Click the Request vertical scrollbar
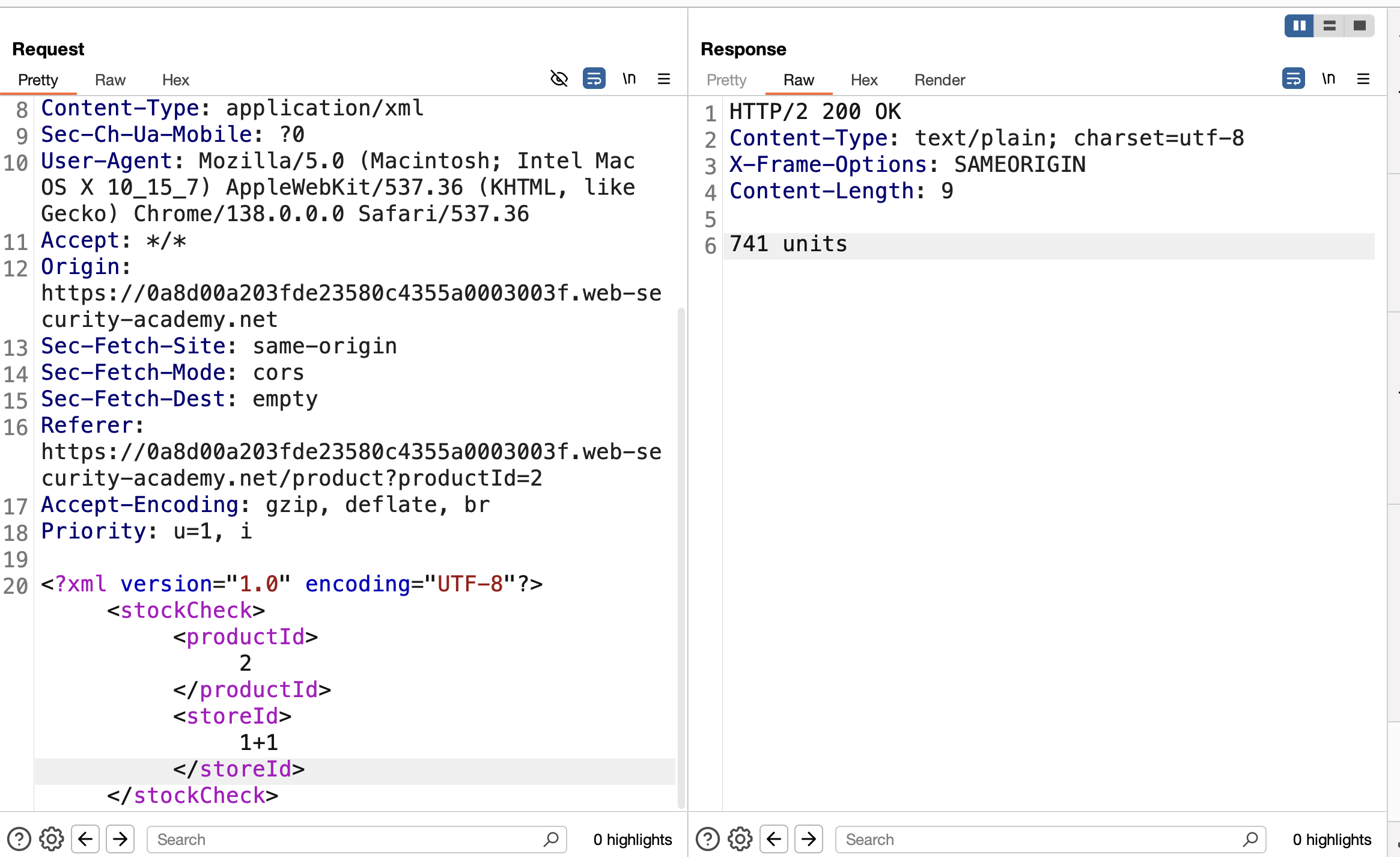Screen dimensions: 1400x857 coord(681,558)
